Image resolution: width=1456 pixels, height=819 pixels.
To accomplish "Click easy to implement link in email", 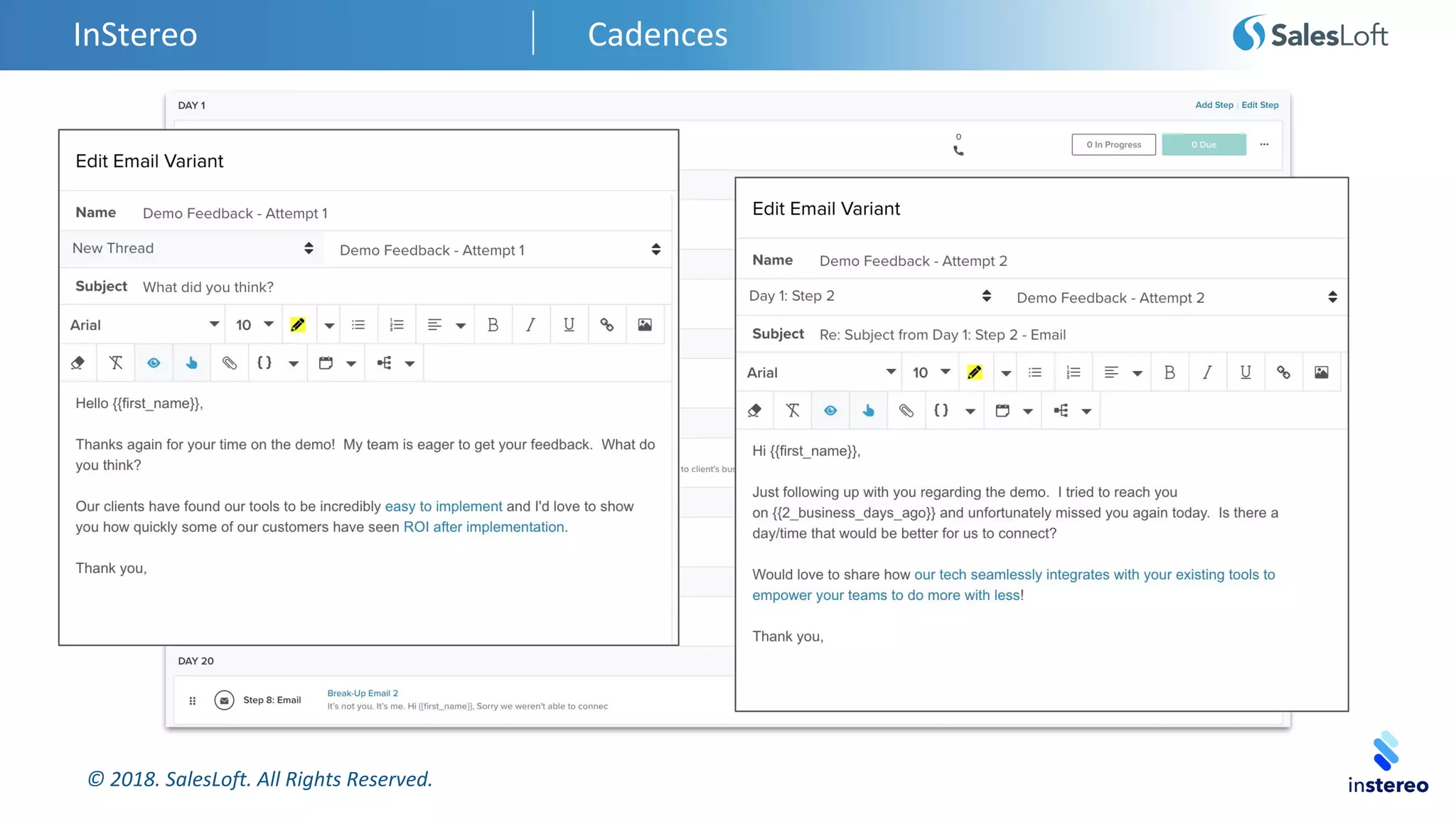I will [444, 506].
